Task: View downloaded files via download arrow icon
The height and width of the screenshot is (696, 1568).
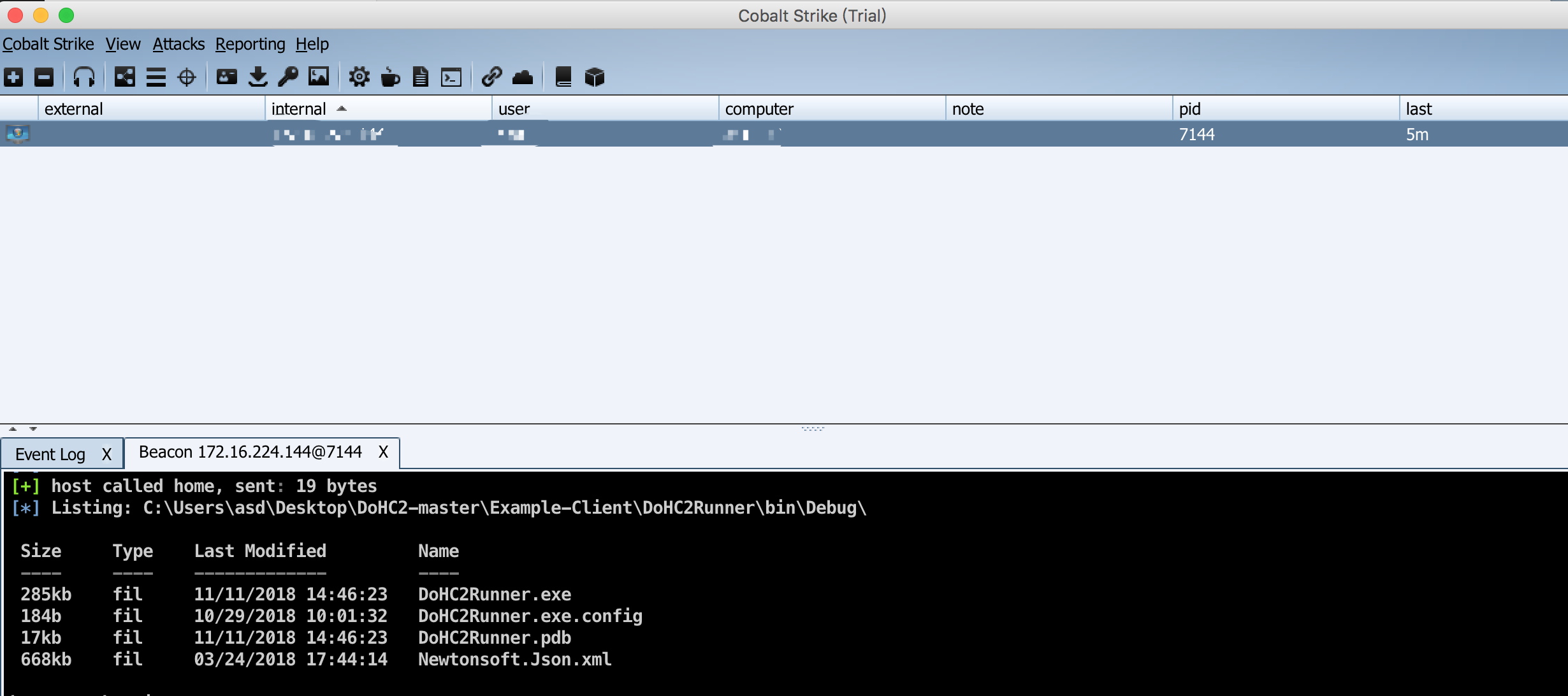Action: pyautogui.click(x=258, y=76)
